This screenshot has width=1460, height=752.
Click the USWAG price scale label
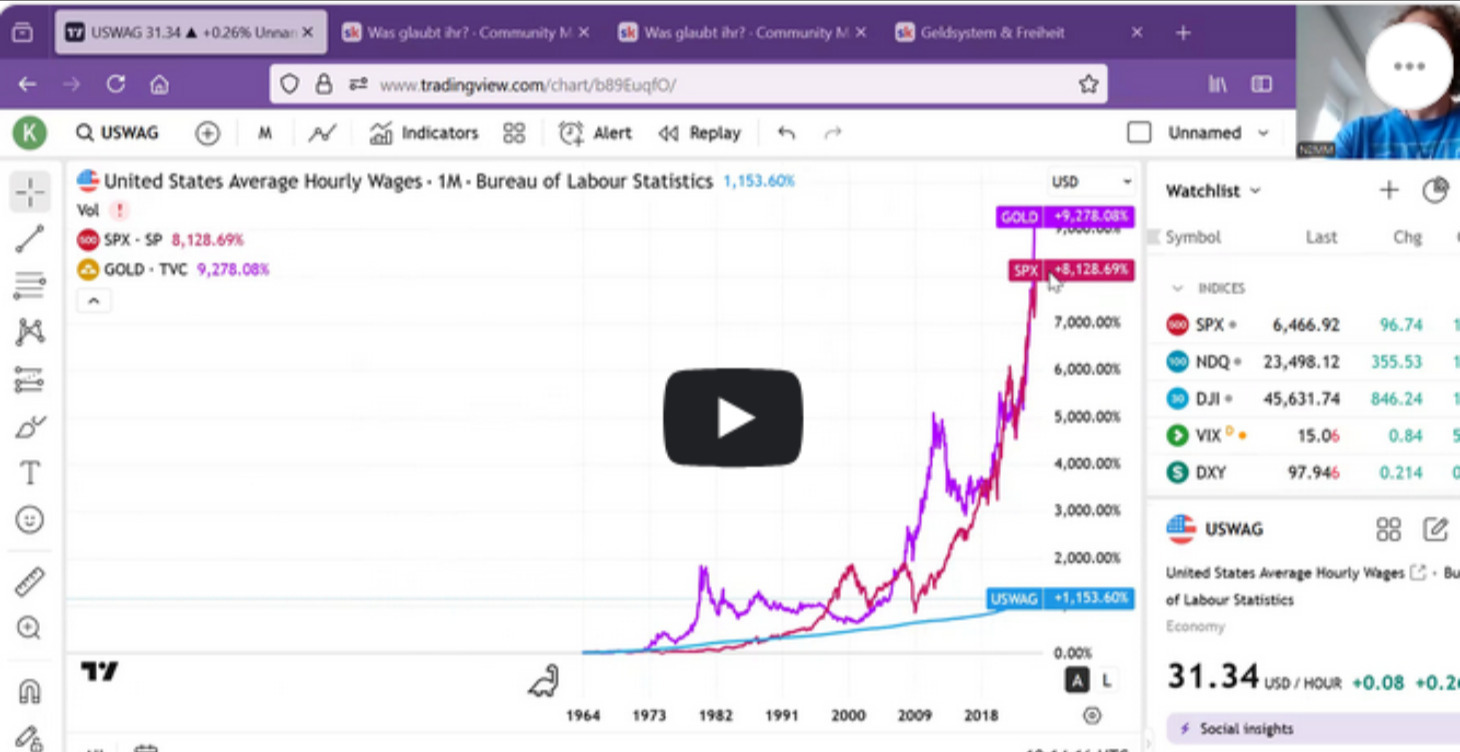pos(1060,598)
